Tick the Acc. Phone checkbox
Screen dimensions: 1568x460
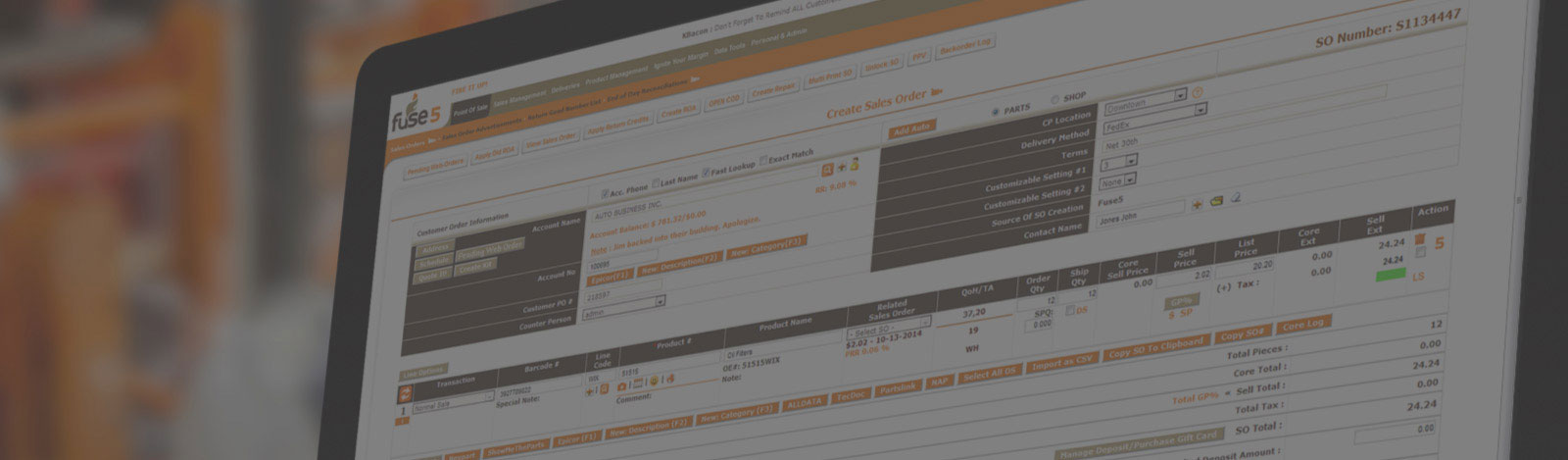(605, 193)
